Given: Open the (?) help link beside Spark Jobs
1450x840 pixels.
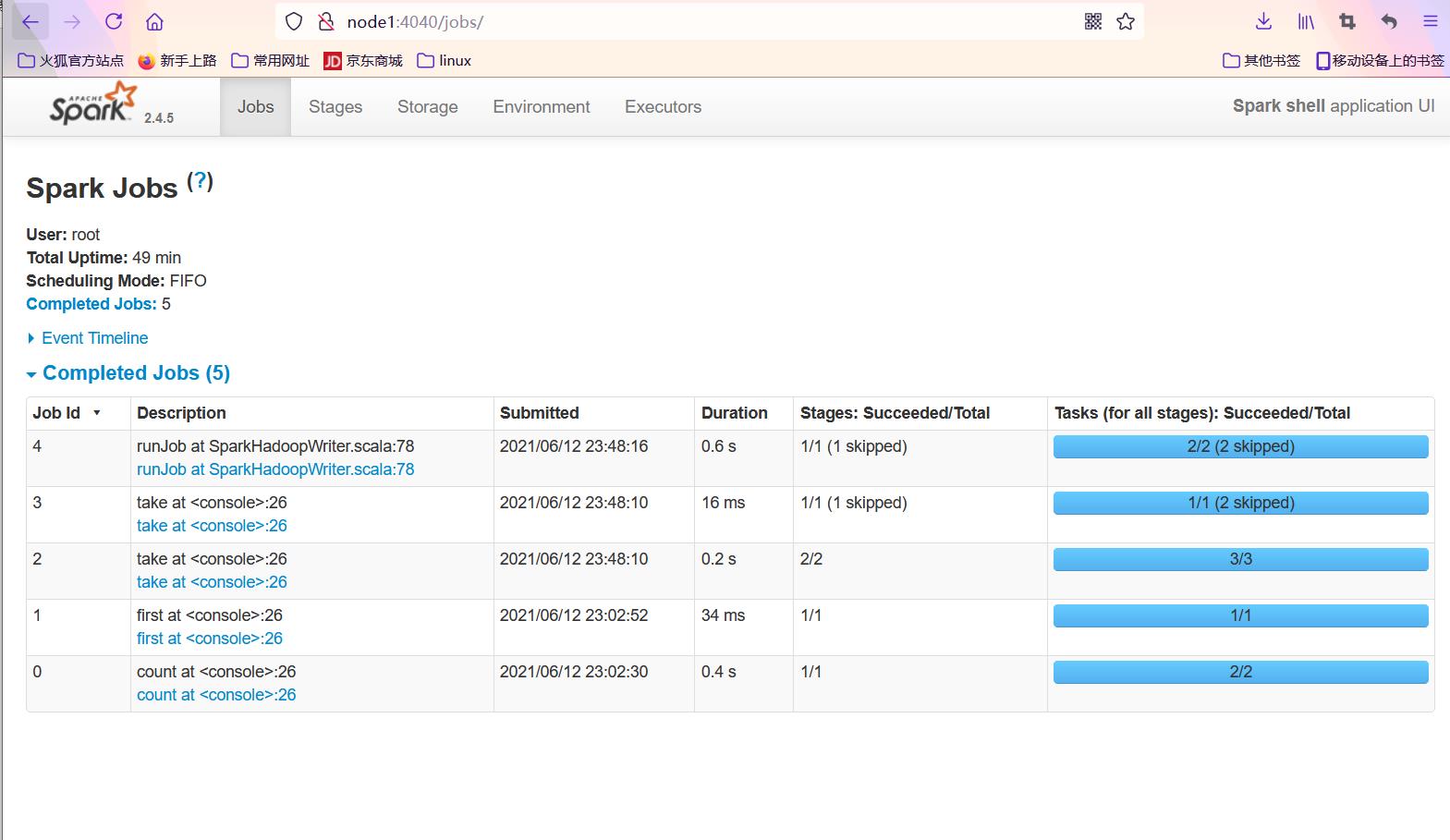Looking at the screenshot, I should click(x=200, y=181).
